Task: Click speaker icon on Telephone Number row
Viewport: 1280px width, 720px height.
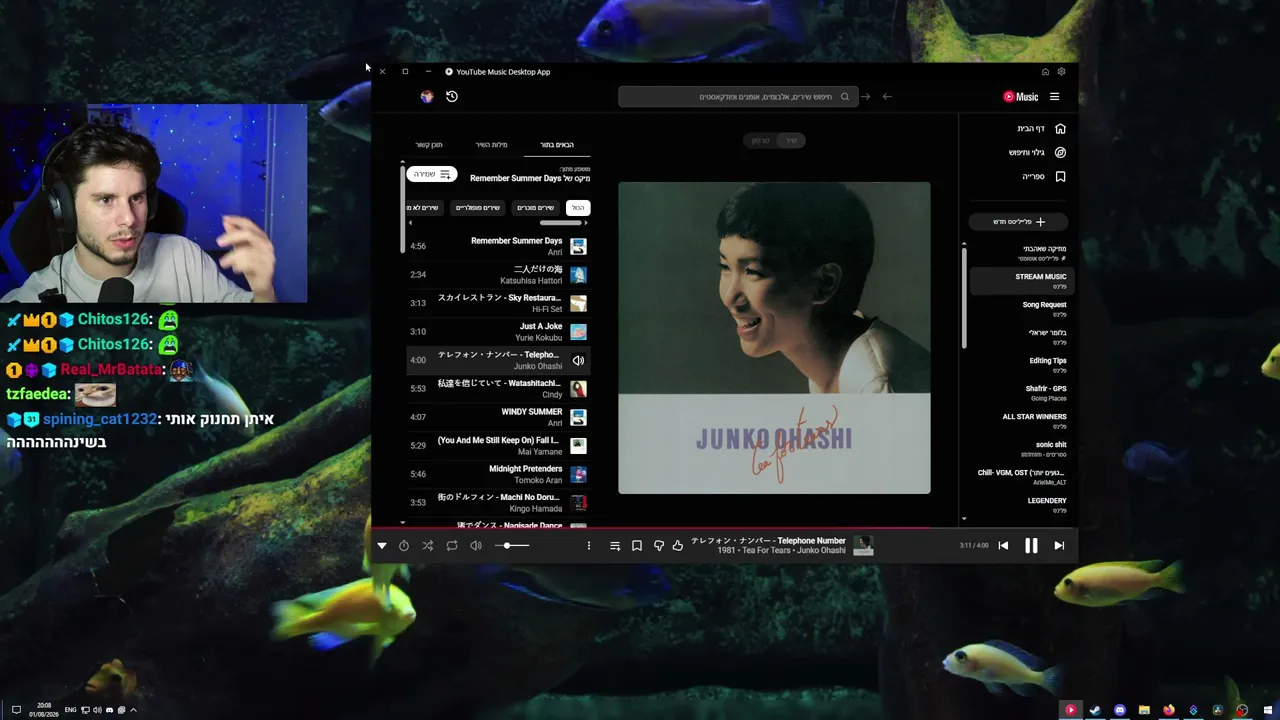Action: [x=578, y=360]
